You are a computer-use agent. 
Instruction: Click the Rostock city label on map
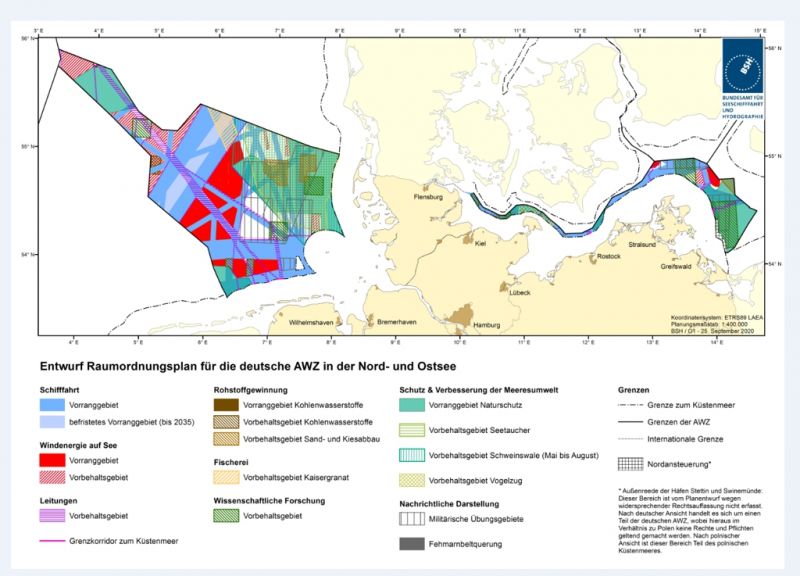coord(609,256)
